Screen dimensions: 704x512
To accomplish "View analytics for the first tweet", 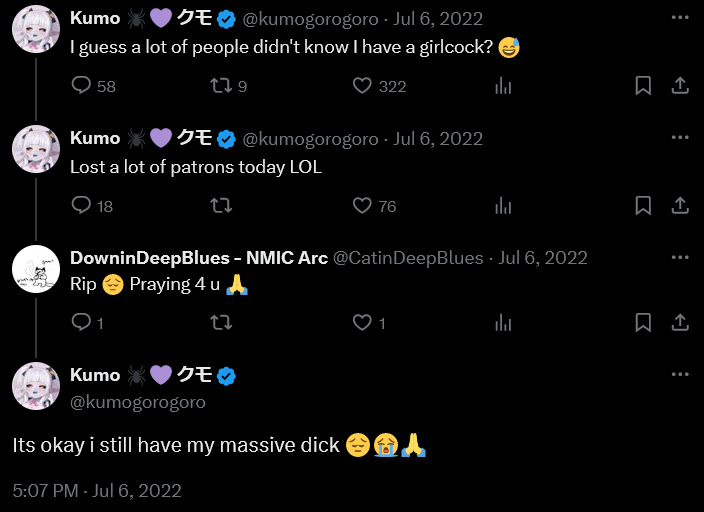I will (503, 85).
